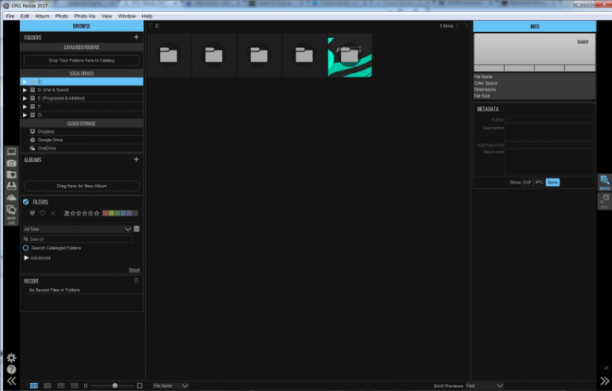The width and height of the screenshot is (612, 391).
Task: Open the View menu
Action: coord(107,16)
